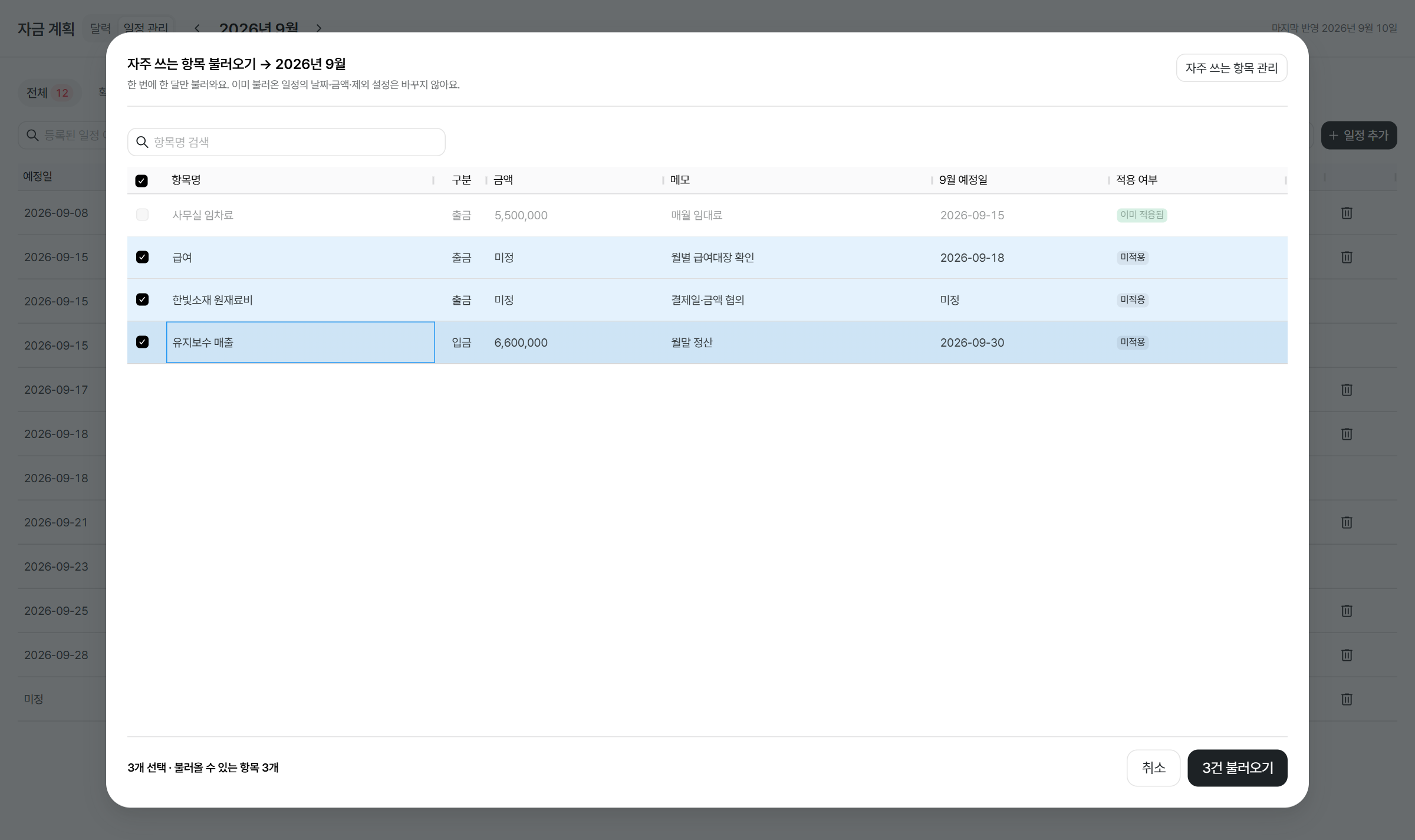Click the 5,500,000 amount cell
Image resolution: width=1415 pixels, height=840 pixels.
521,215
